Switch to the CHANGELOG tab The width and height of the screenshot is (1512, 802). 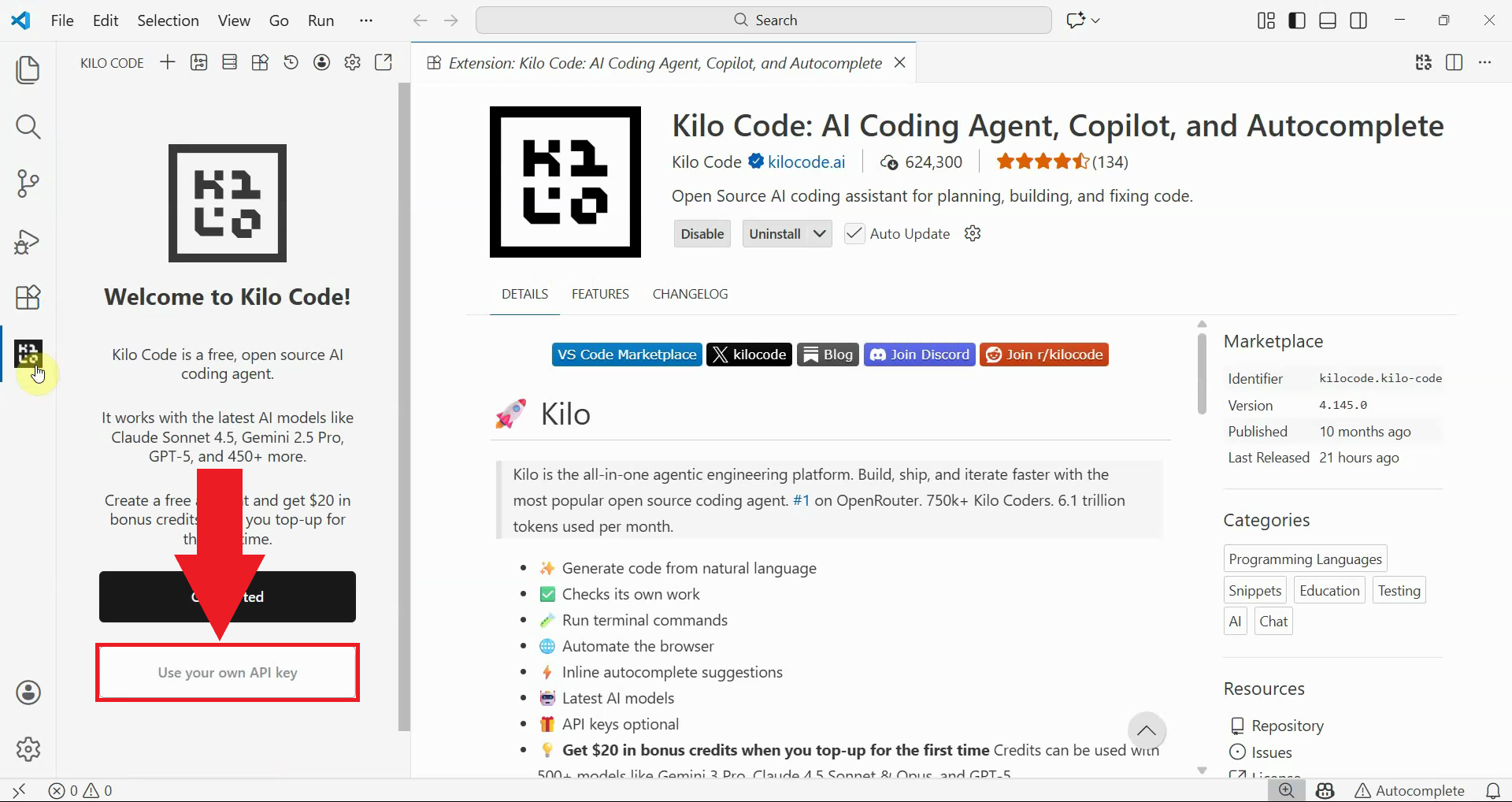click(x=690, y=294)
